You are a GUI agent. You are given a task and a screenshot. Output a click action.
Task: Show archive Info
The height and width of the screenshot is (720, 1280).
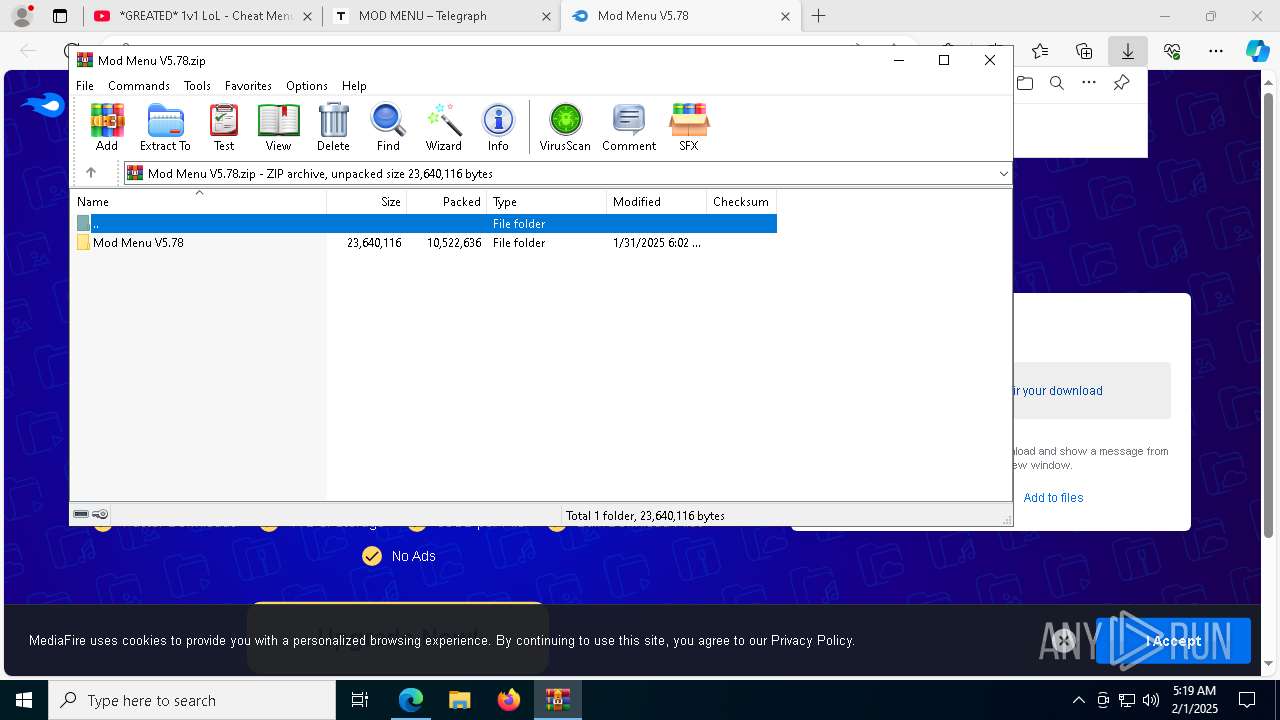point(498,127)
